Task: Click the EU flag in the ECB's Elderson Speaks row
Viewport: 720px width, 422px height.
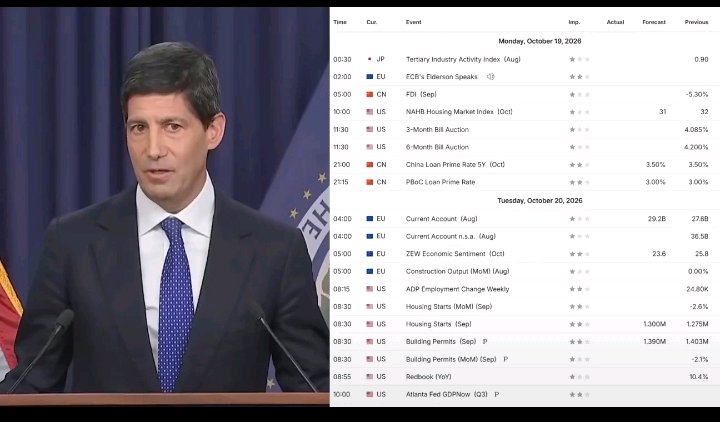Action: pos(370,77)
